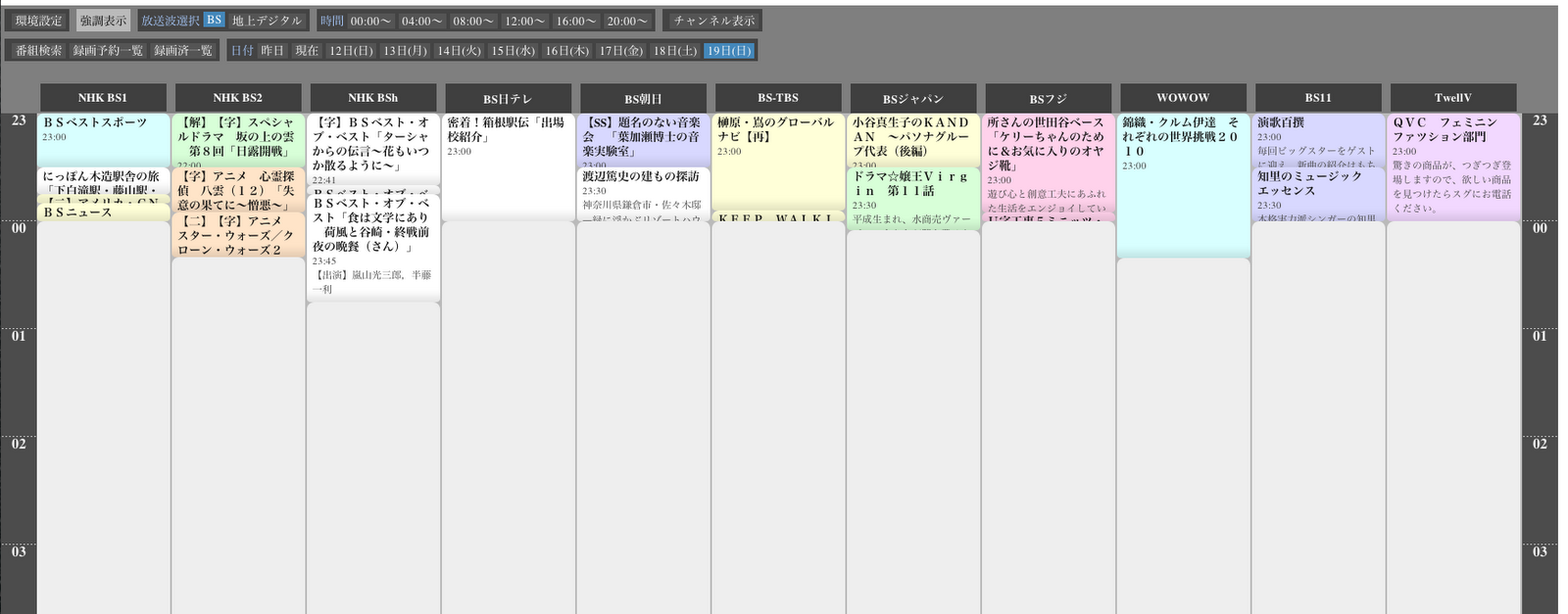Viewport: 1568px width, 614px height.
Task: Click NHK BS1 channel header
Action: (x=103, y=98)
